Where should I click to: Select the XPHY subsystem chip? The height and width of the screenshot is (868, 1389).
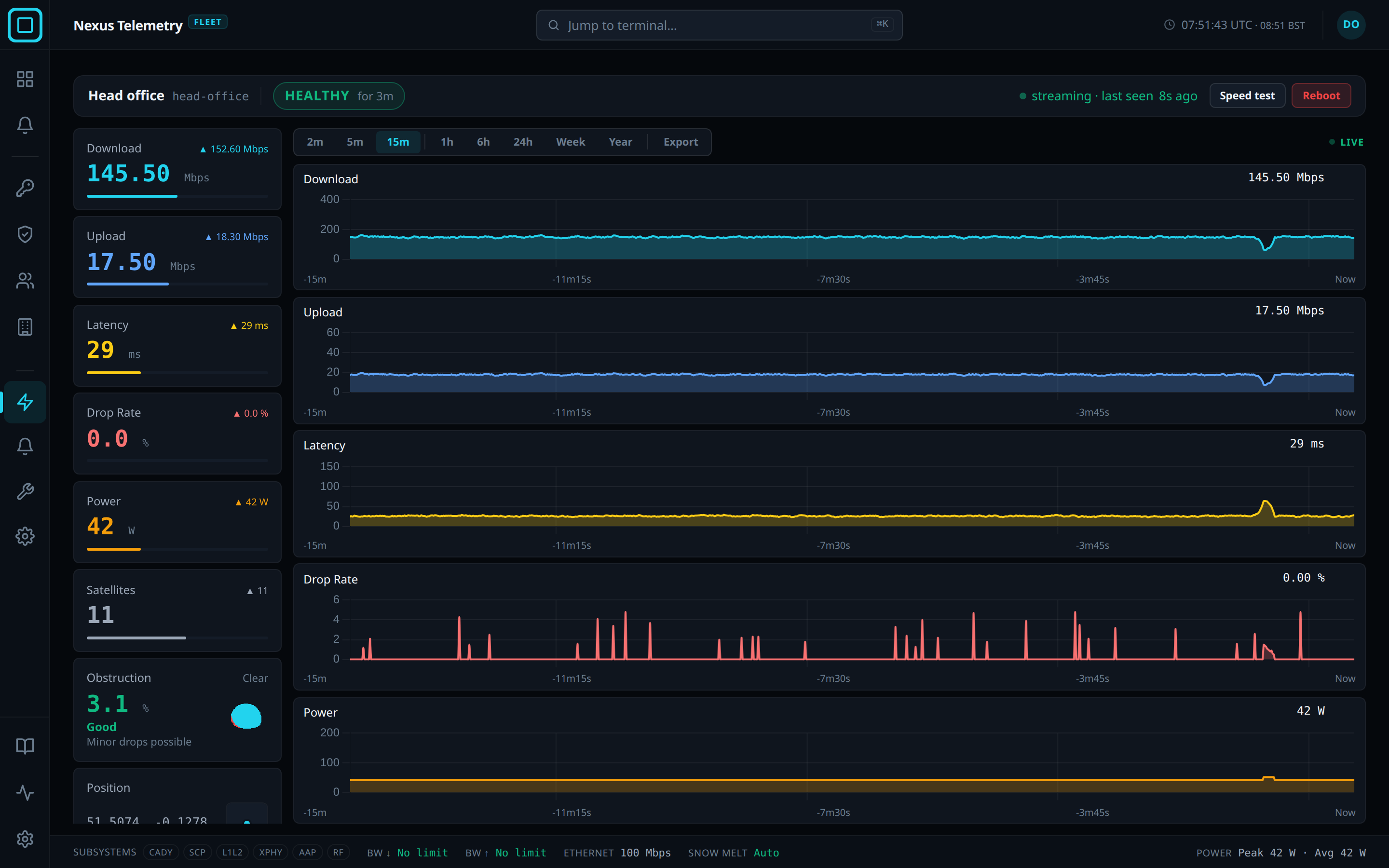click(x=271, y=853)
